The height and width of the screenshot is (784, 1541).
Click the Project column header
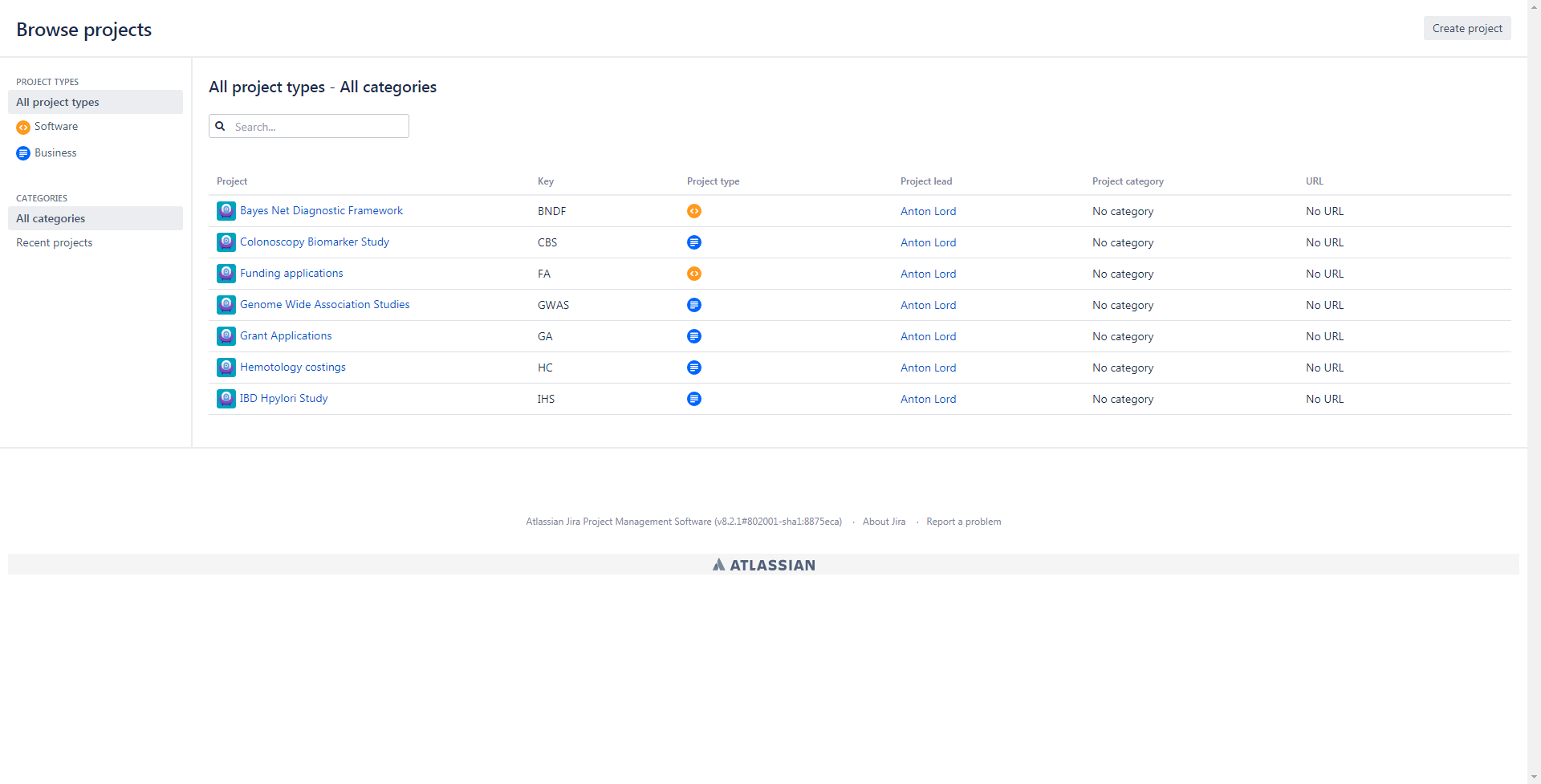pyautogui.click(x=232, y=181)
